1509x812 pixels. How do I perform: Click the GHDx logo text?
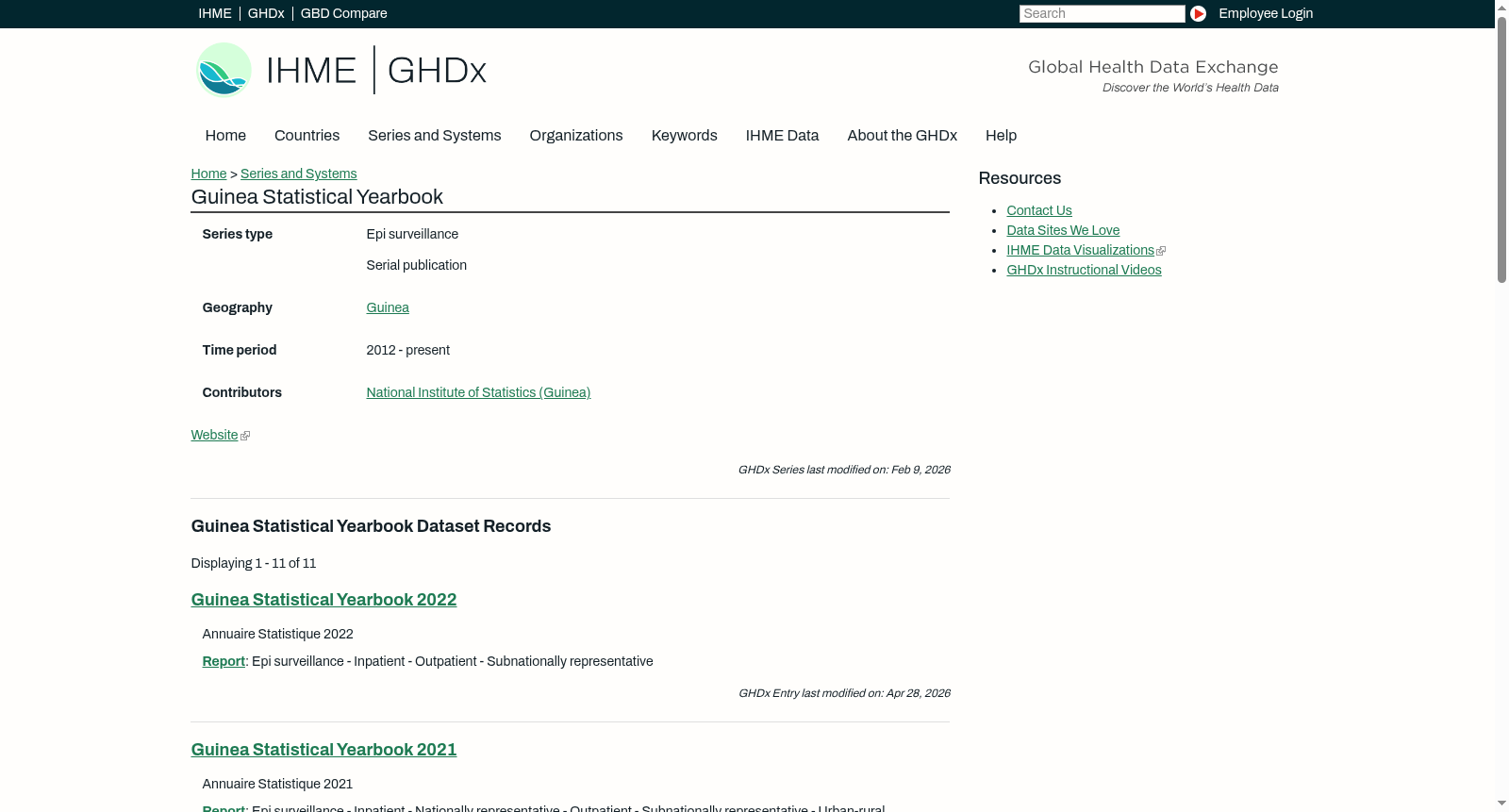437,71
